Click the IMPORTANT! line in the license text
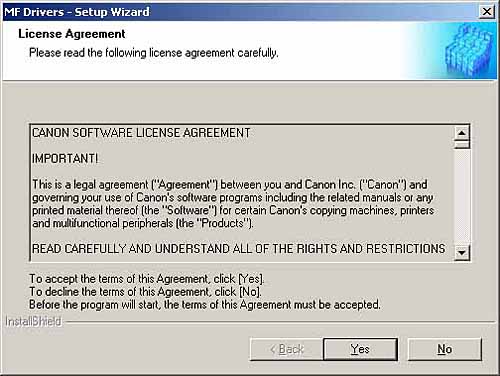Viewport: 500px width, 376px height. (x=65, y=159)
